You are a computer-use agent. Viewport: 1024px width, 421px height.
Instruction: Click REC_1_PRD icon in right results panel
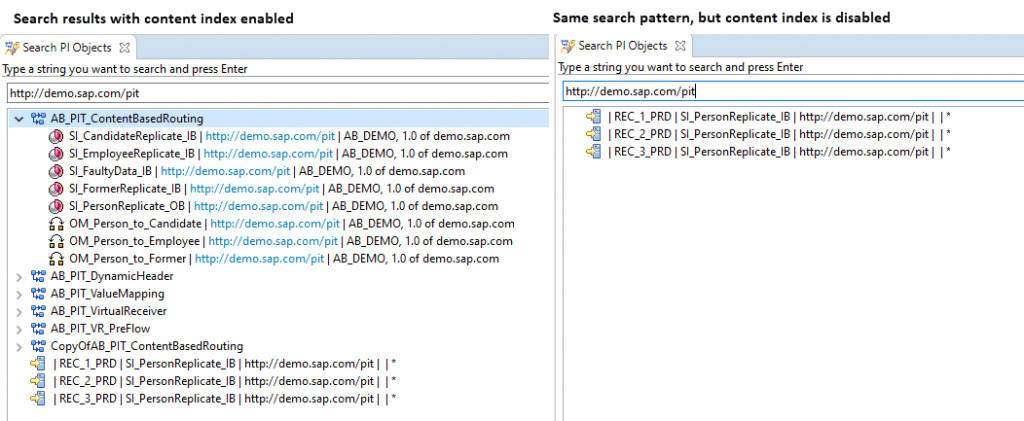coord(593,117)
